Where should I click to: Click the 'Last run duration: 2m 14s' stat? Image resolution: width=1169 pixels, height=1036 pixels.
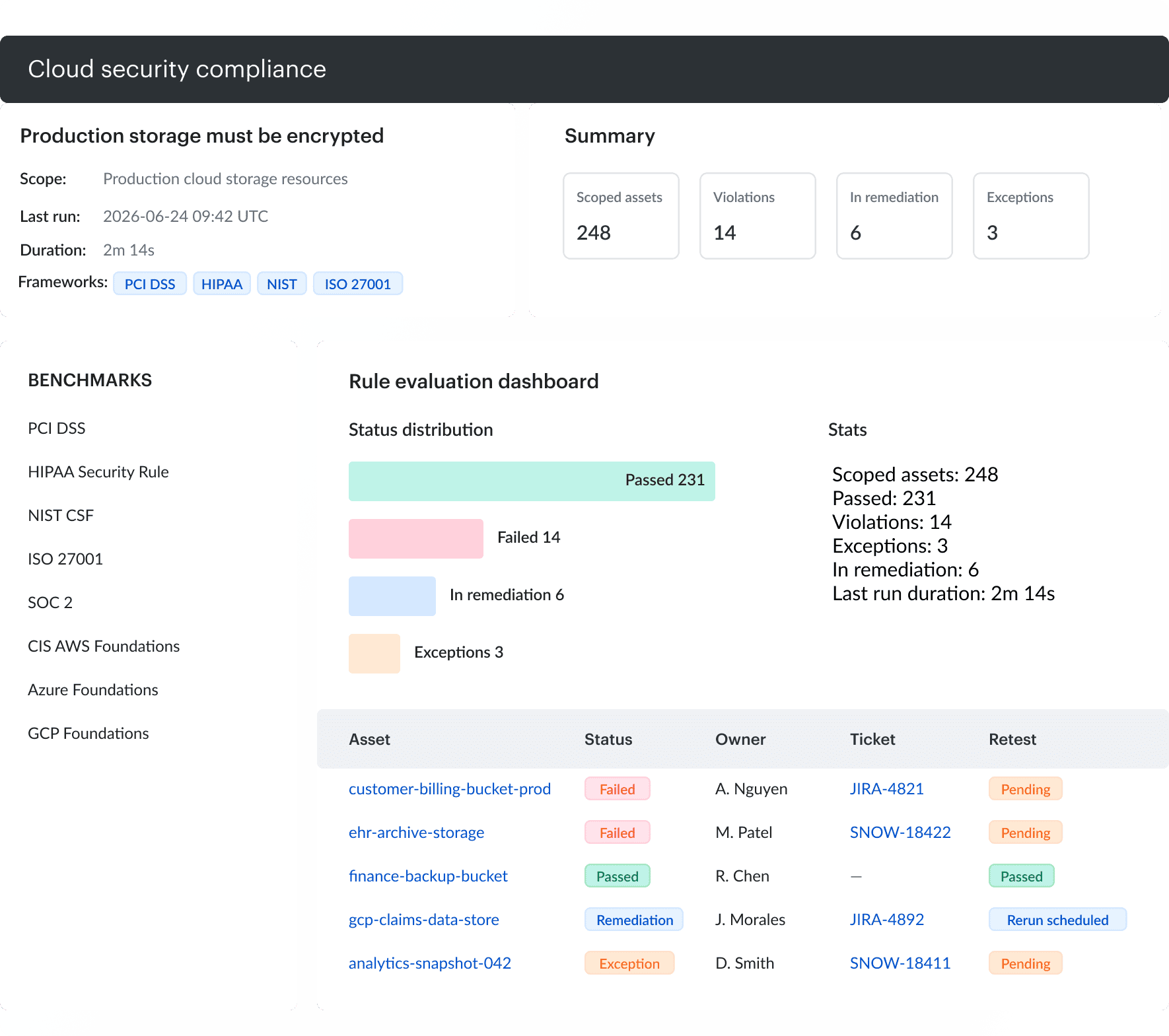coord(944,594)
